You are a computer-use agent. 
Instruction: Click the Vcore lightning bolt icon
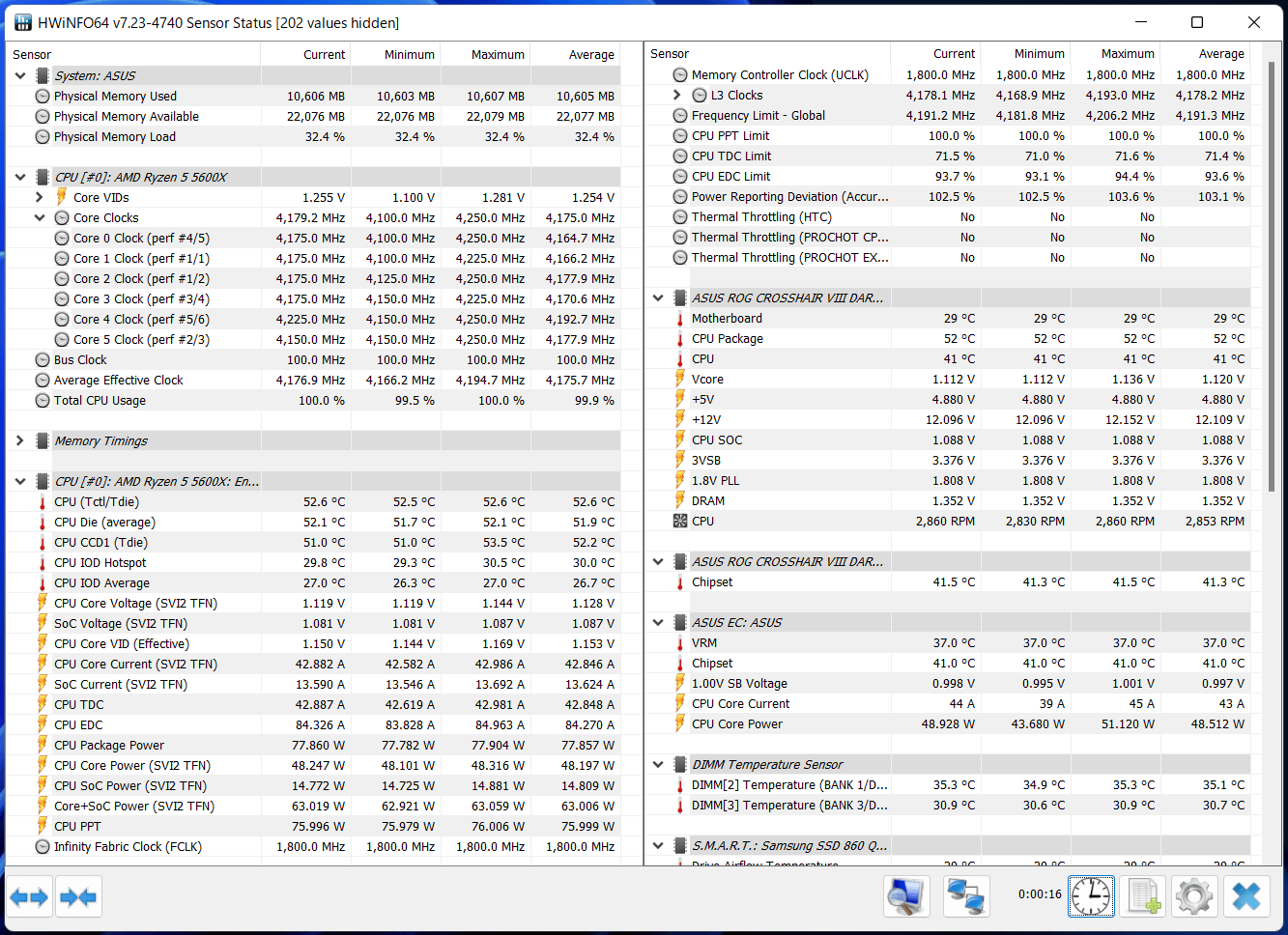pos(679,379)
